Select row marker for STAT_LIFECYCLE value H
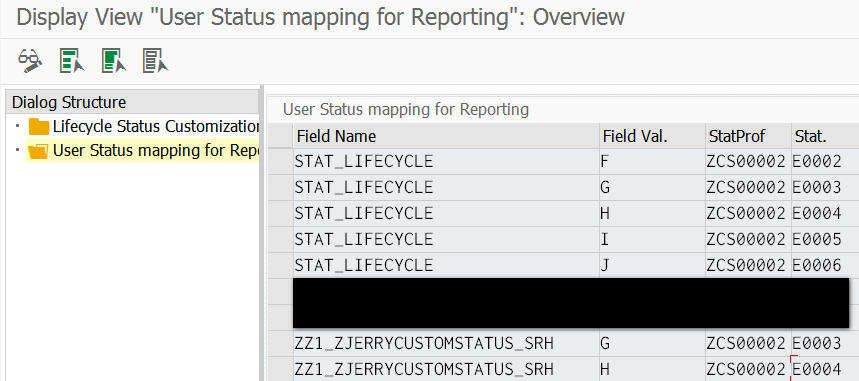Screen dimensions: 859x381 (x=280, y=213)
